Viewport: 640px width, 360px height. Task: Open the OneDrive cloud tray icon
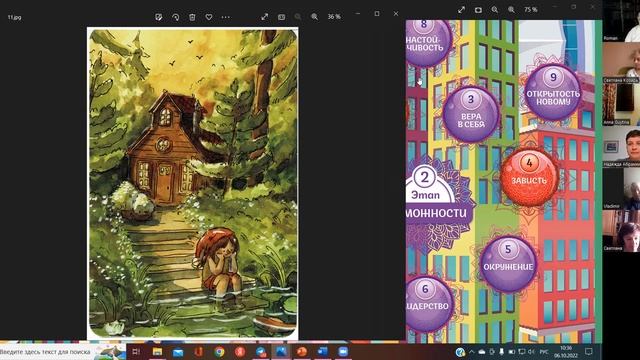click(482, 351)
